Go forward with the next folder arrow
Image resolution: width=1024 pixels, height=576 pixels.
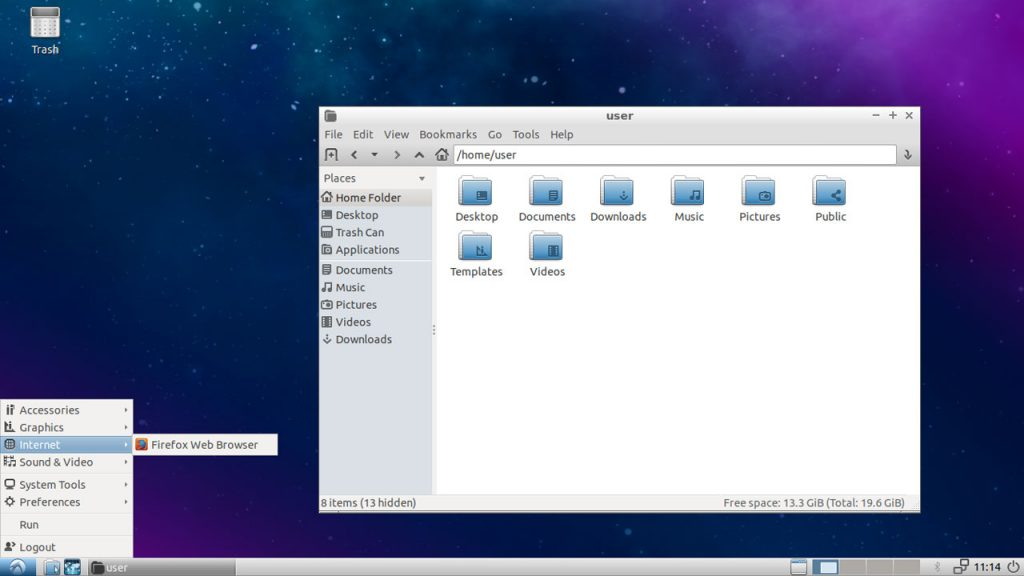(x=396, y=155)
